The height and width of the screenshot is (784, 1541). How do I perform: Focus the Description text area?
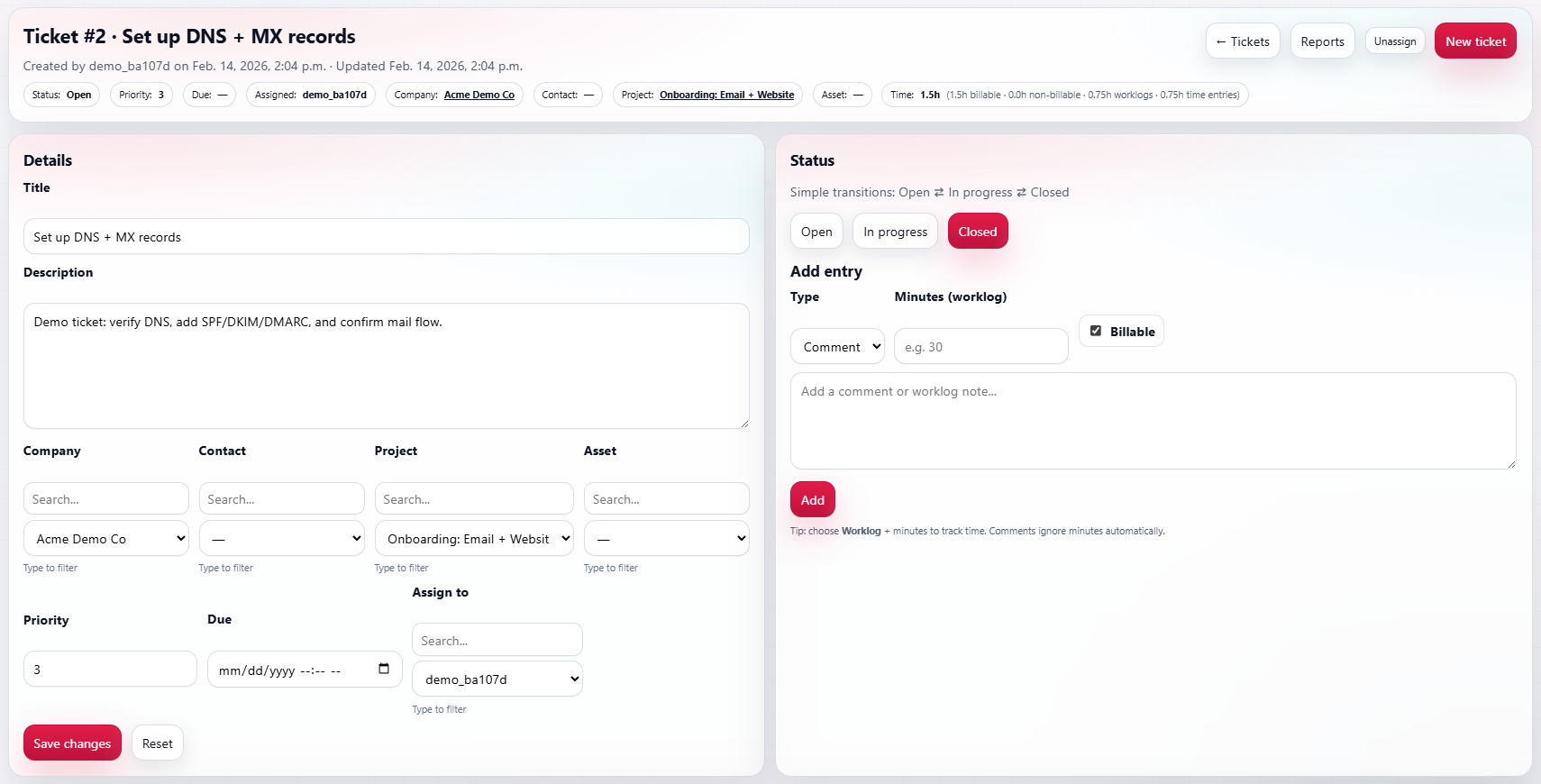coord(386,366)
